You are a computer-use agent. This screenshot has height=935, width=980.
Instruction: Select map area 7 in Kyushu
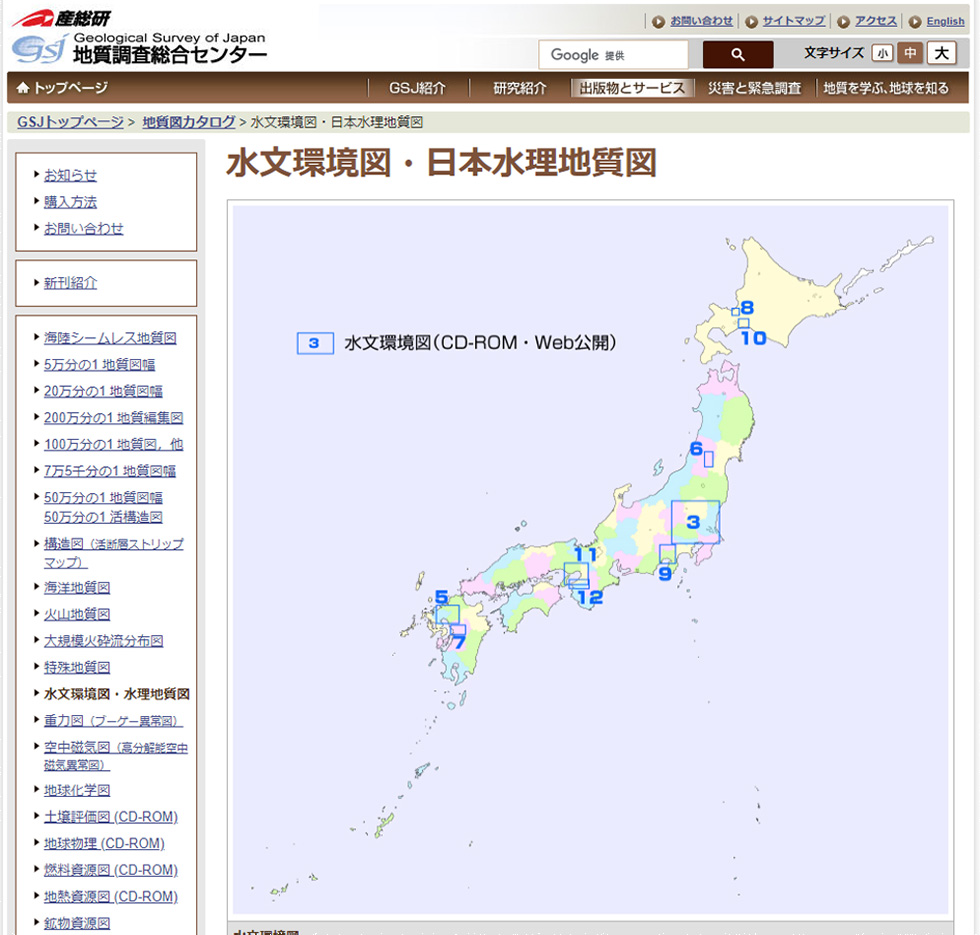point(458,629)
